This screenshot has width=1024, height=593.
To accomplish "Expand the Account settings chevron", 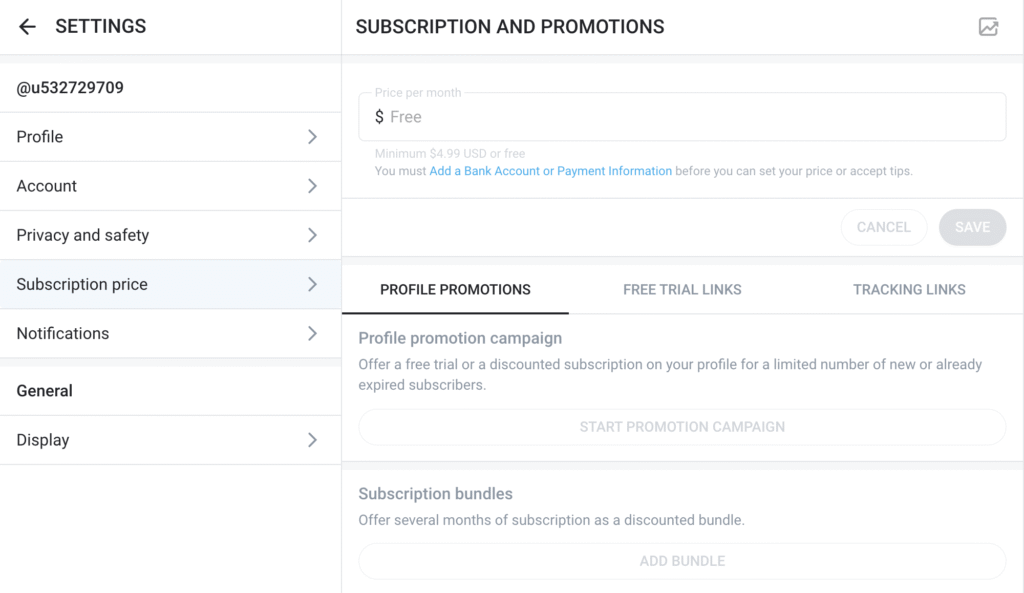I will [x=312, y=186].
